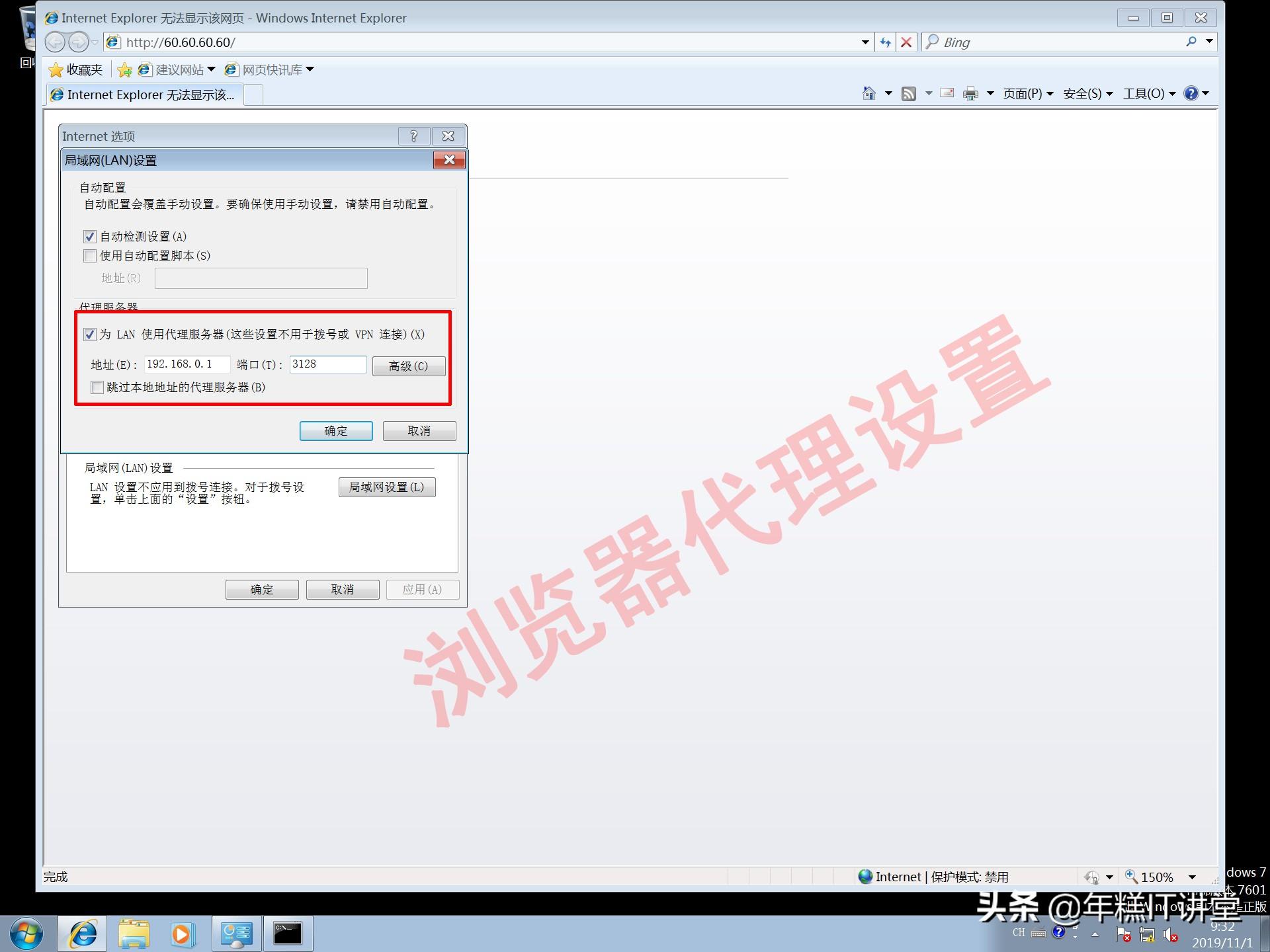Image resolution: width=1270 pixels, height=952 pixels.
Task: Click the print page icon
Action: click(x=969, y=93)
